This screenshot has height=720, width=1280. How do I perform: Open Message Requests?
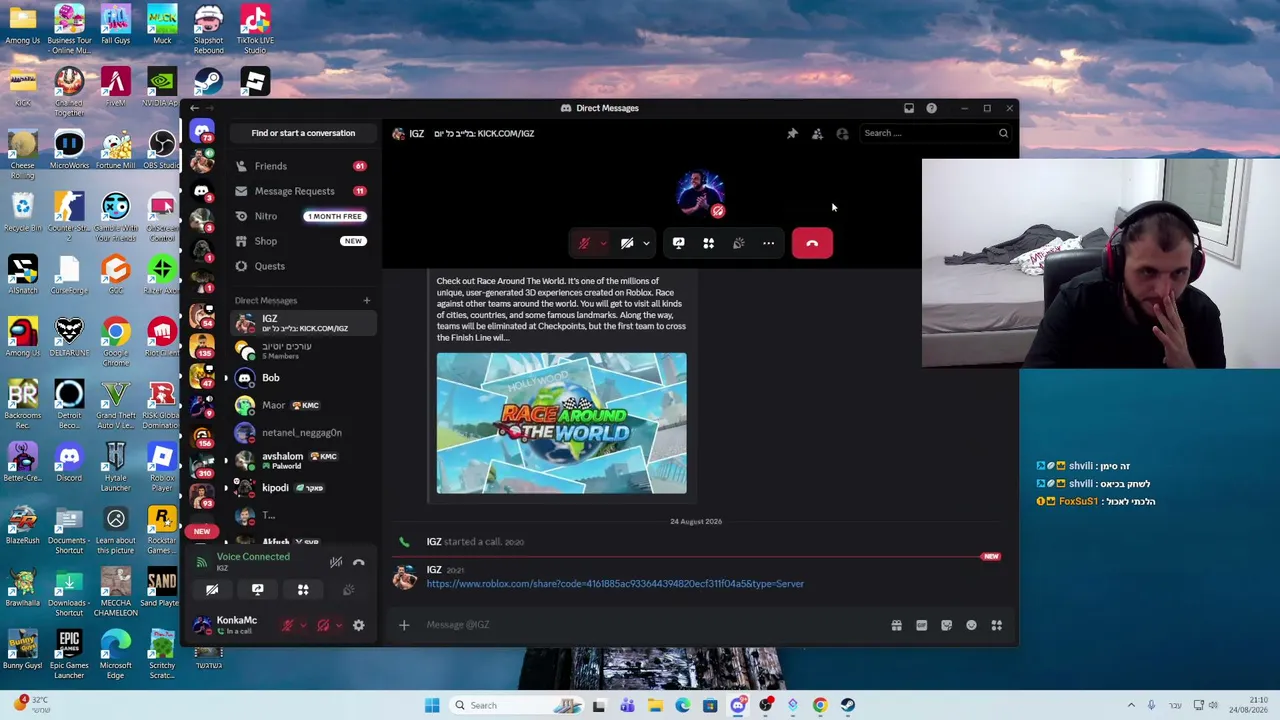pyautogui.click(x=303, y=191)
